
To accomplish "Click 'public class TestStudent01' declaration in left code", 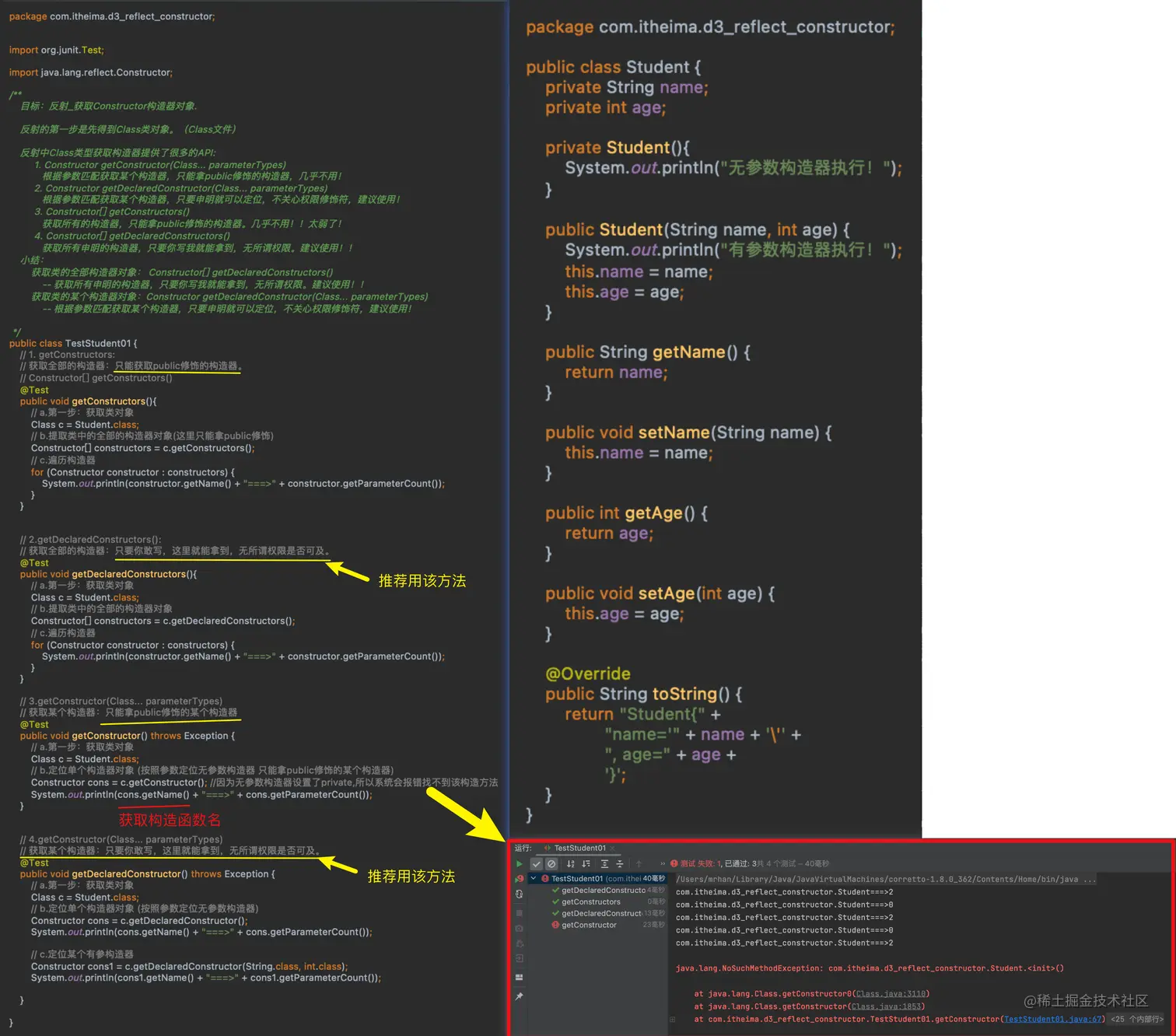I will point(73,343).
